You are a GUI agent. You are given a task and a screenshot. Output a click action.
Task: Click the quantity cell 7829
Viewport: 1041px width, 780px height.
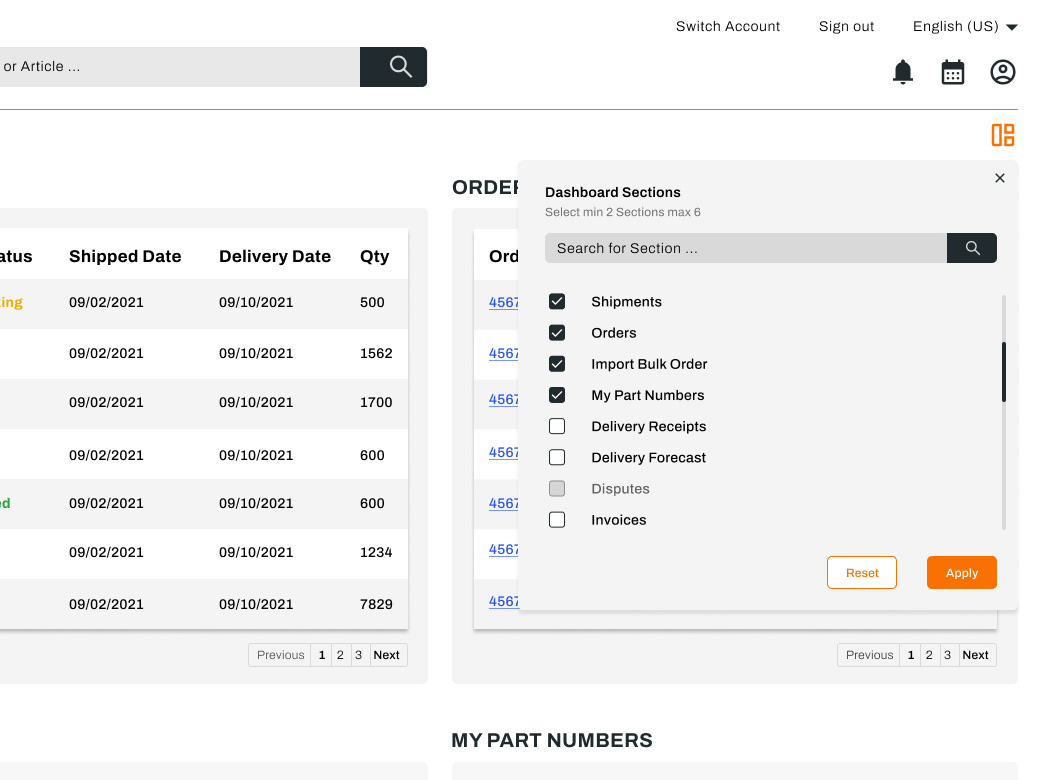[376, 604]
